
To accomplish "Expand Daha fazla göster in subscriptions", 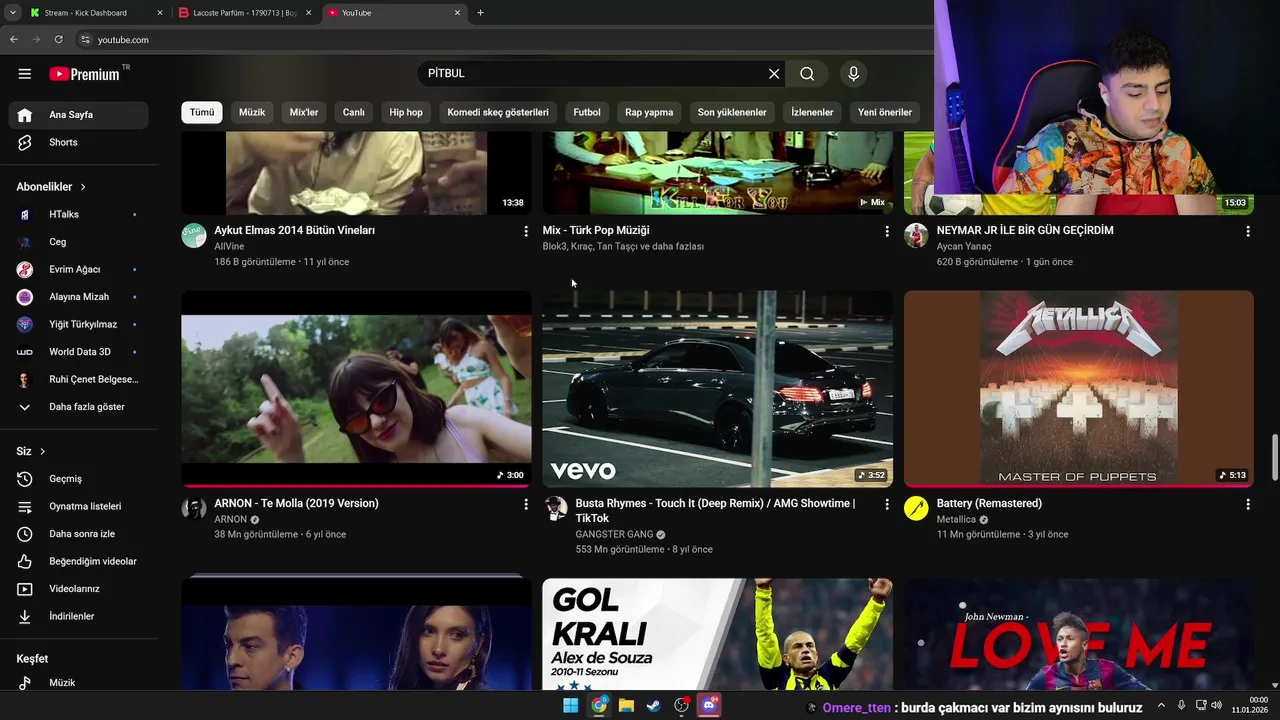I will (78, 407).
